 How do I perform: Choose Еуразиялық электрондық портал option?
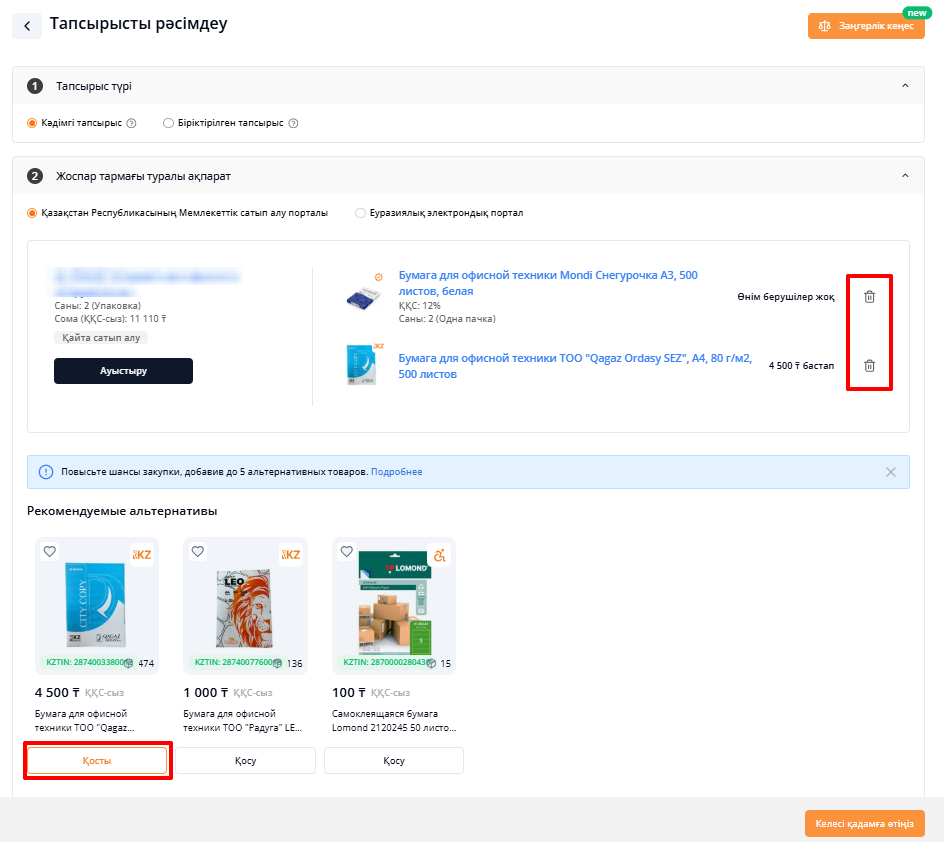click(360, 213)
